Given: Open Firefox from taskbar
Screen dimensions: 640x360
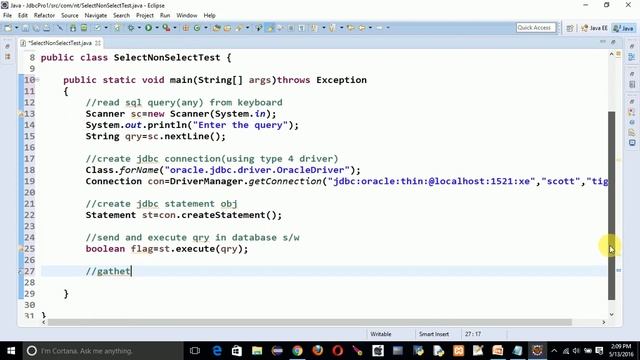Looking at the screenshot, I should (x=317, y=351).
